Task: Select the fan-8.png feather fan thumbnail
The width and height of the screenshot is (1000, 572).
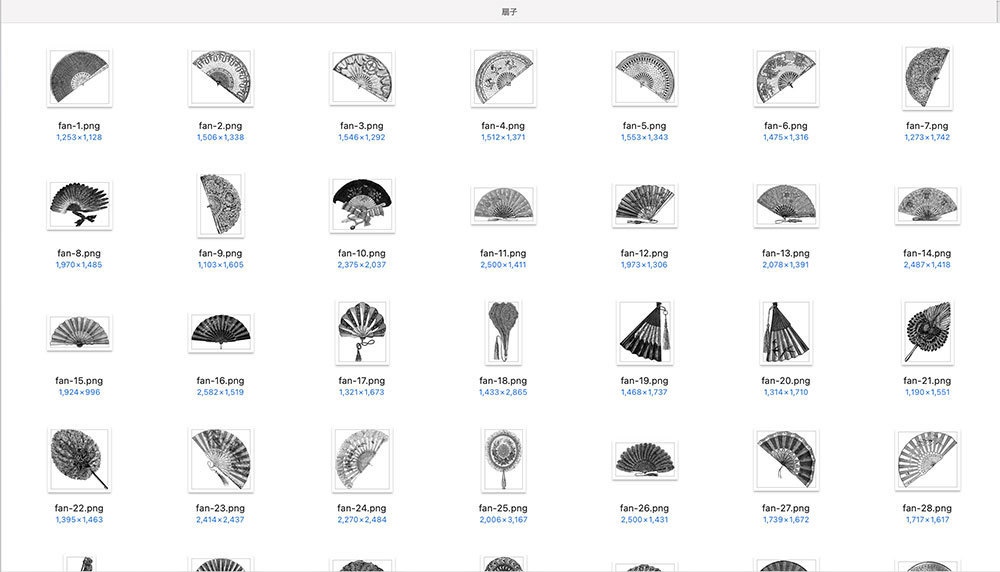Action: (x=79, y=205)
